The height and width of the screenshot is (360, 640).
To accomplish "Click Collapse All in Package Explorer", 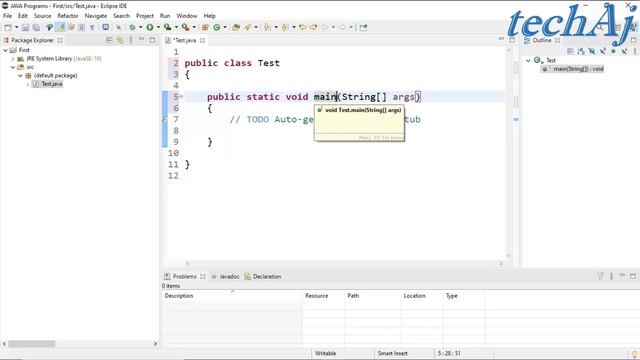I will coord(109,40).
